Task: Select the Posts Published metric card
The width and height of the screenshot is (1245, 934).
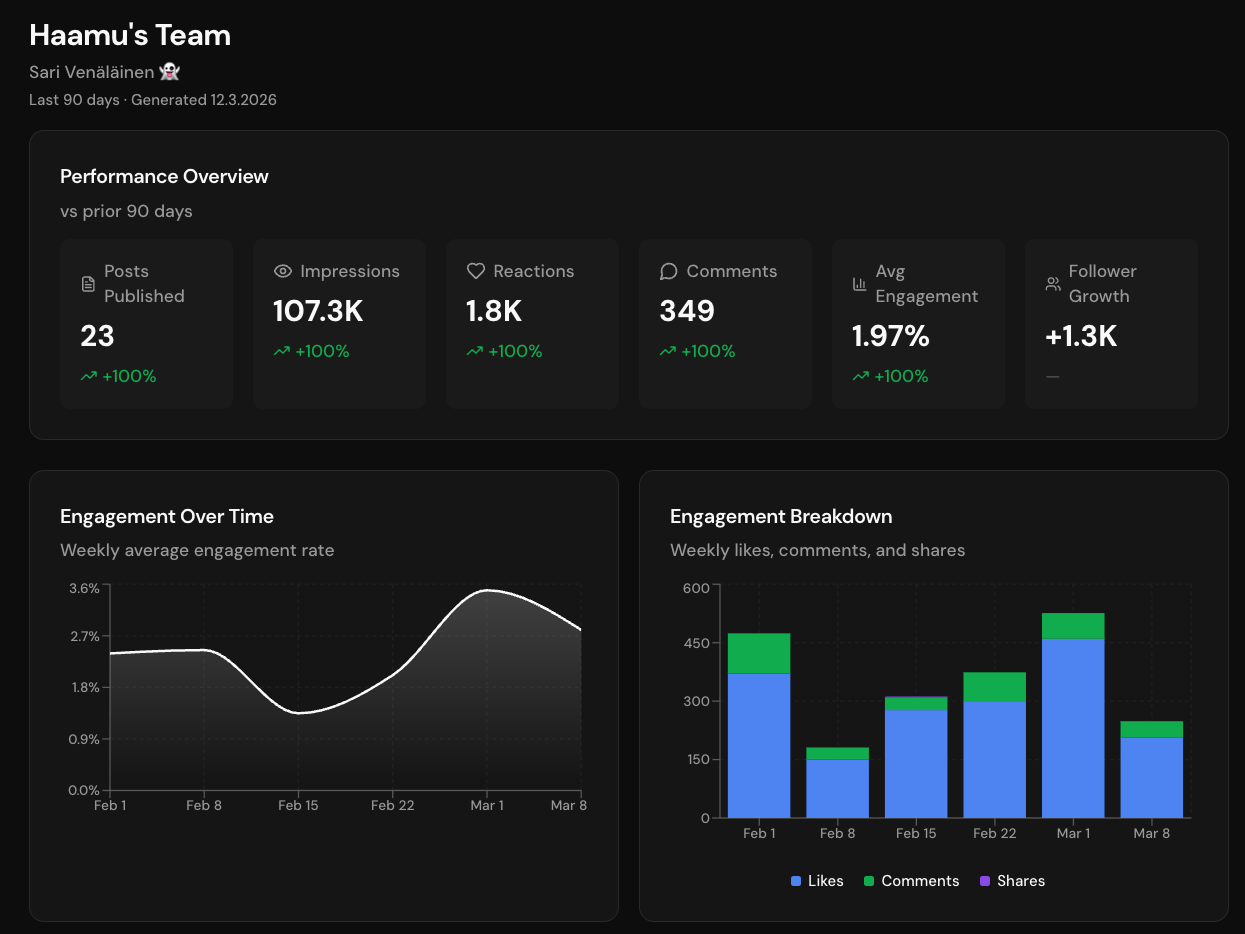Action: point(146,323)
